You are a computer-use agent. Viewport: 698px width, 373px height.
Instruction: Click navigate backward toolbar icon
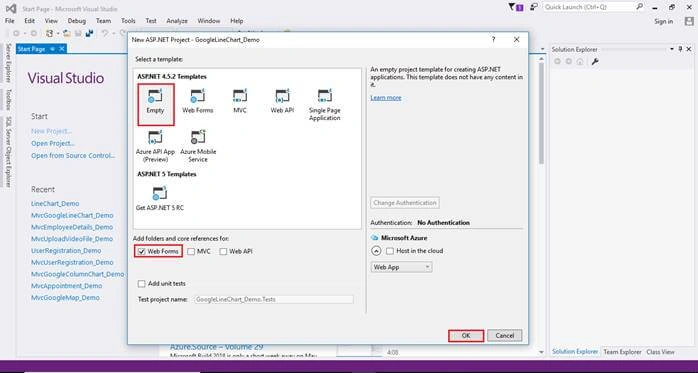click(16, 33)
